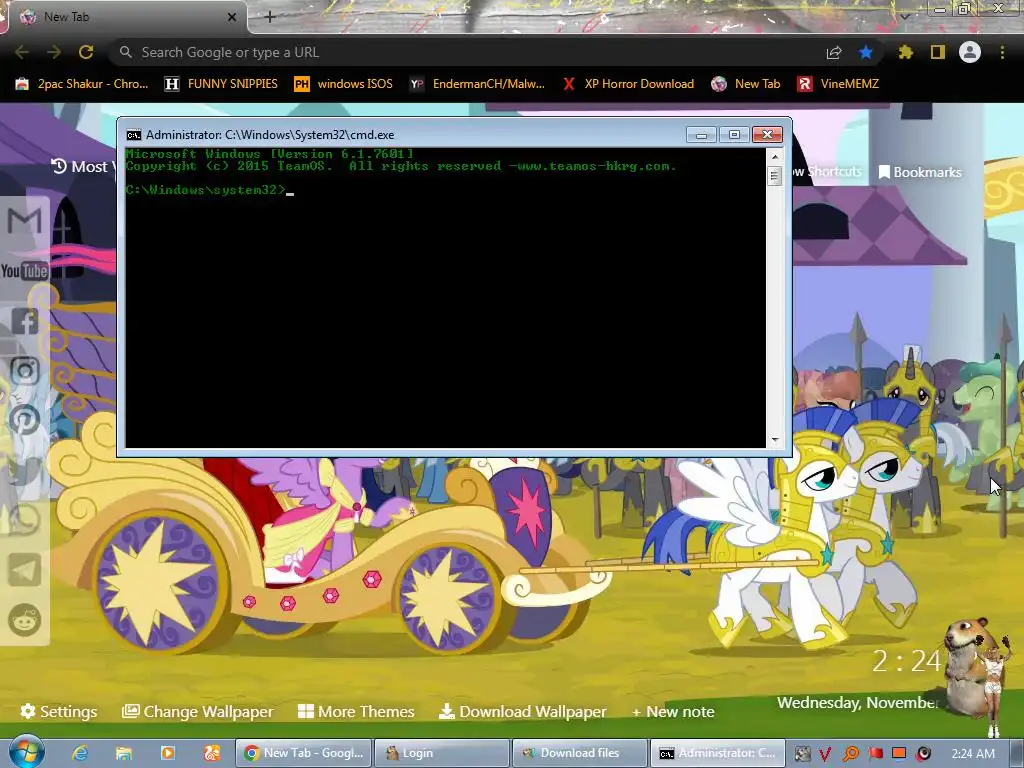Open the EndermanCH/Malw... bookmark
This screenshot has height=768, width=1024.
coord(477,84)
